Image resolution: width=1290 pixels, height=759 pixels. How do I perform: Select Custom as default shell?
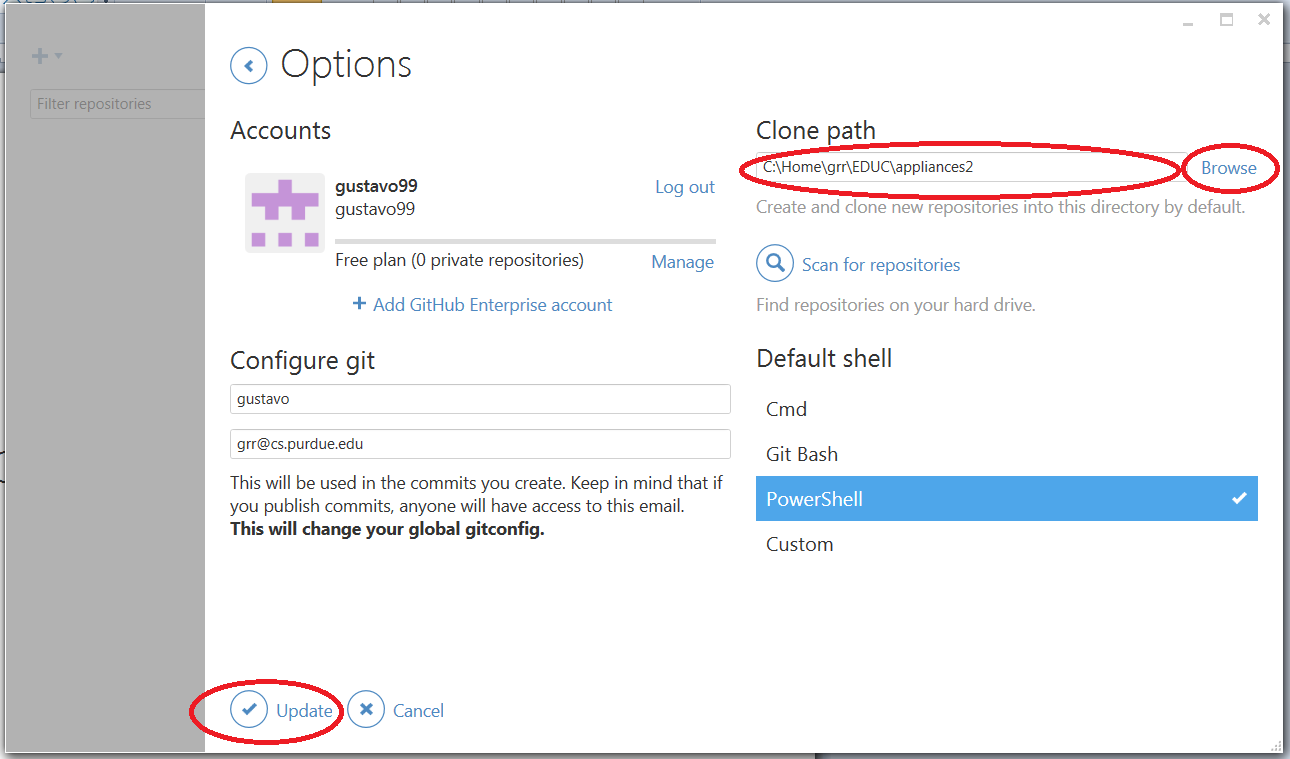click(1007, 544)
